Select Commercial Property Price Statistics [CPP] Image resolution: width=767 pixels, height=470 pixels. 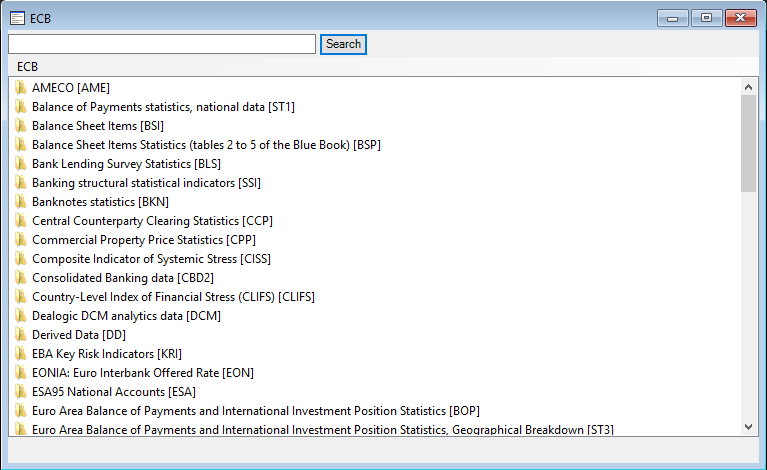coord(144,240)
